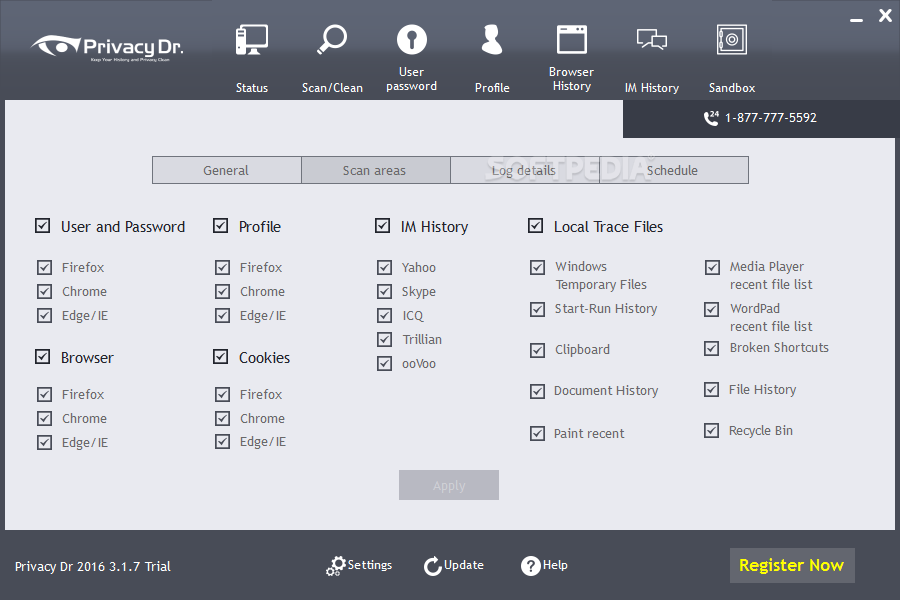Open User password keyhole icon
900x600 pixels.
[x=412, y=40]
